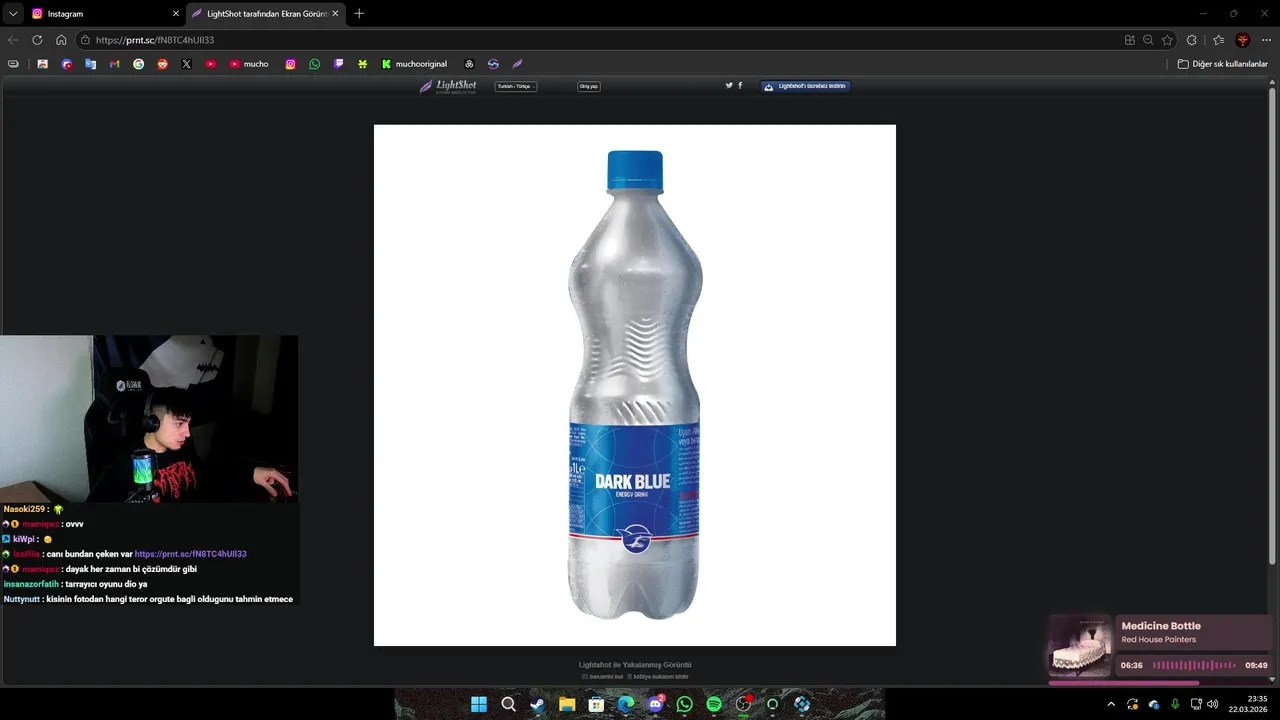Open the favorites list icon
1280x720 pixels.
[x=1218, y=40]
